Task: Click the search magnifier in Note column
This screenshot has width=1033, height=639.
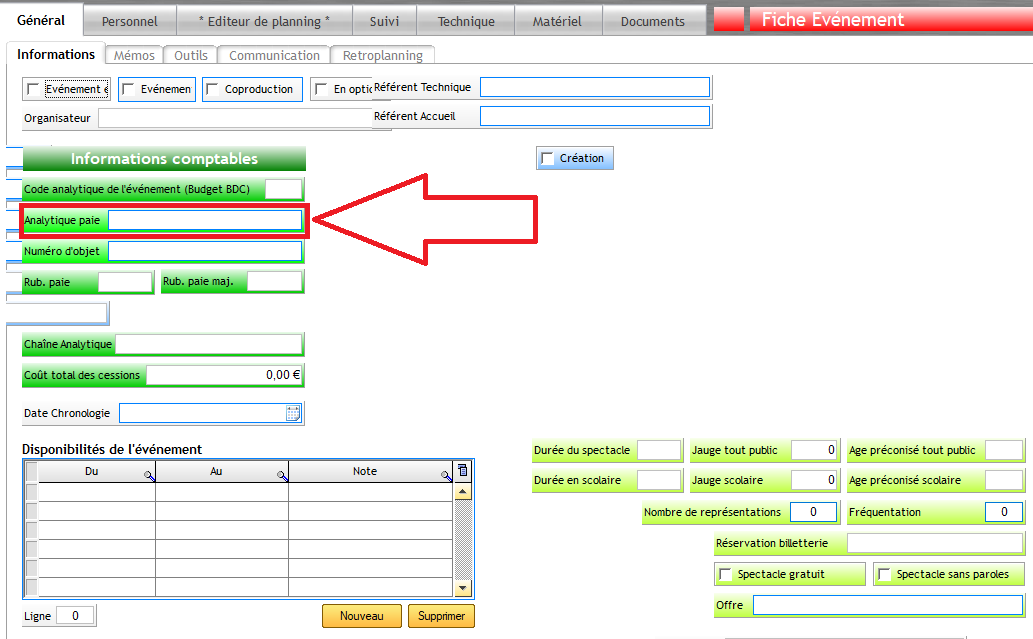Action: point(446,476)
